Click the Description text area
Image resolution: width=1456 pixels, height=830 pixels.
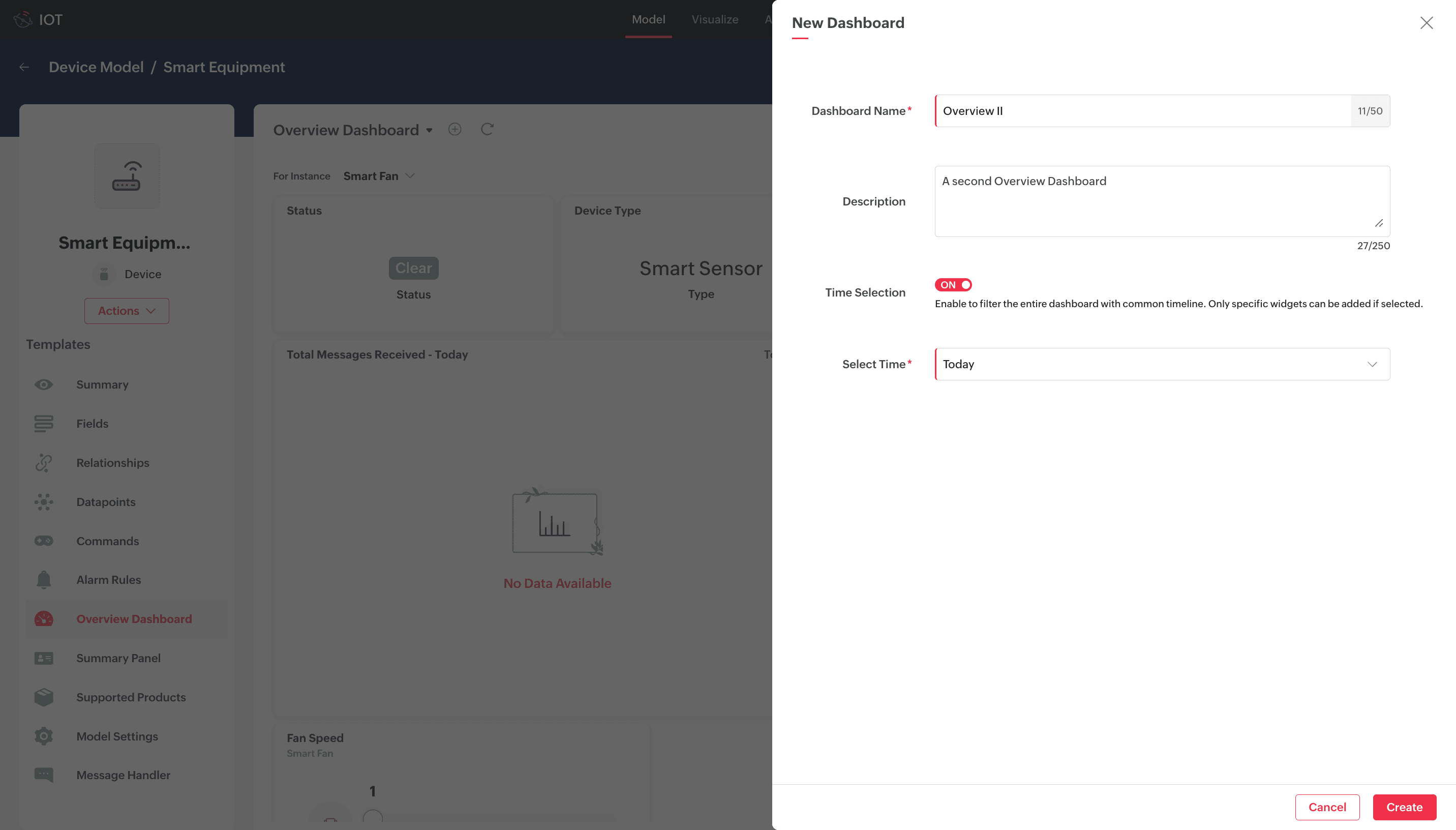(x=1162, y=201)
